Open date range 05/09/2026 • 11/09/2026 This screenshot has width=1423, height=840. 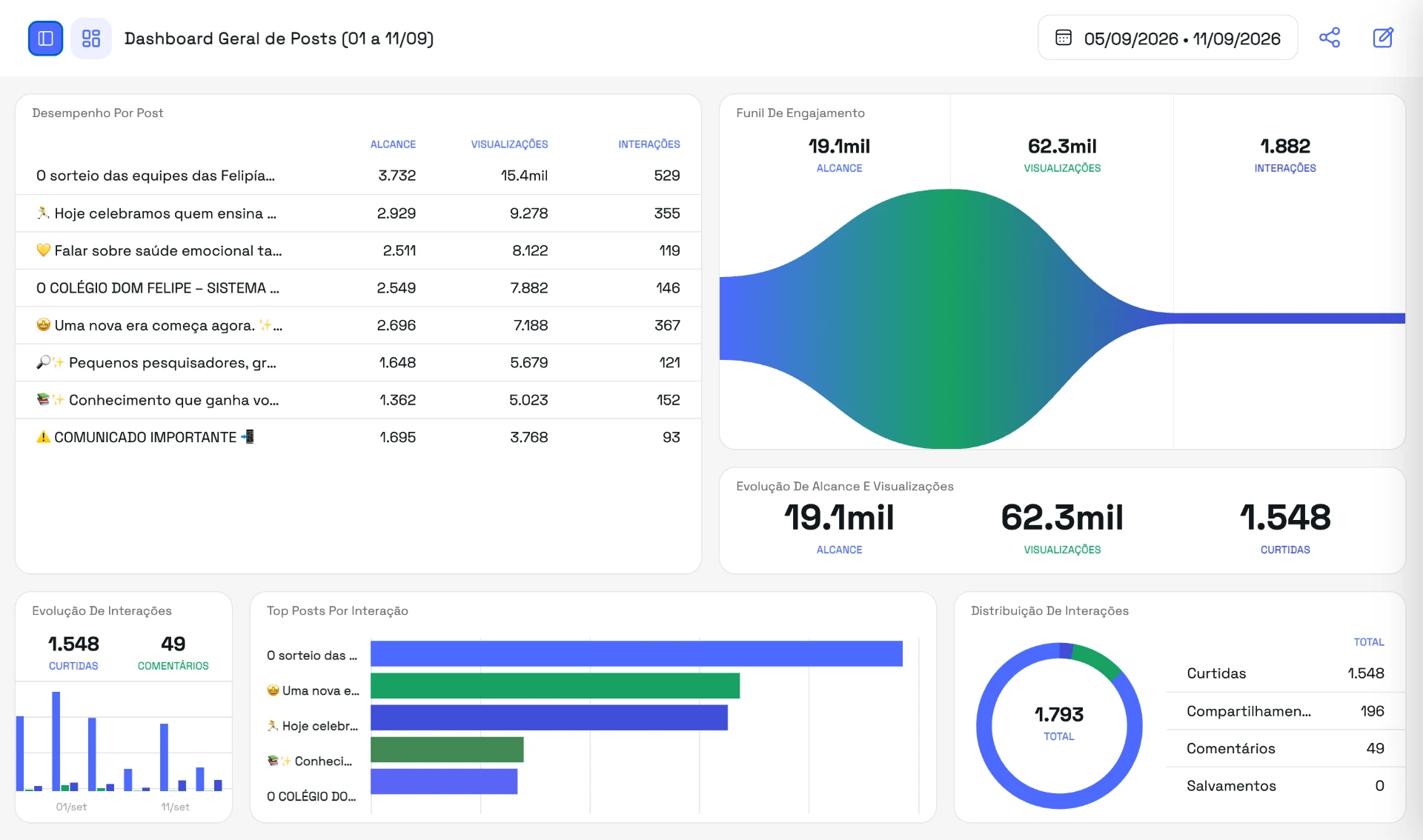tap(1167, 38)
